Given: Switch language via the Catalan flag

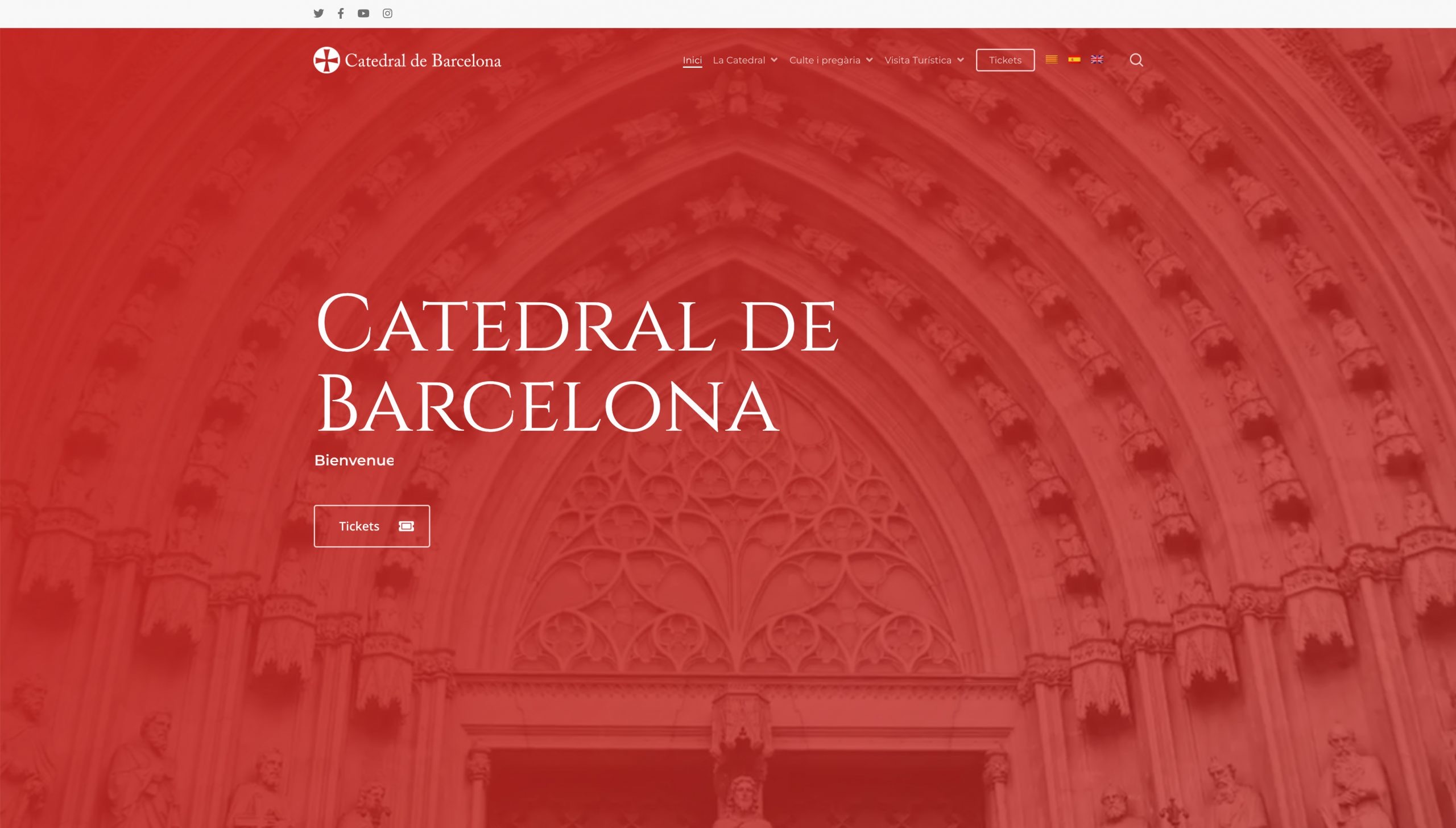Looking at the screenshot, I should click(1052, 59).
